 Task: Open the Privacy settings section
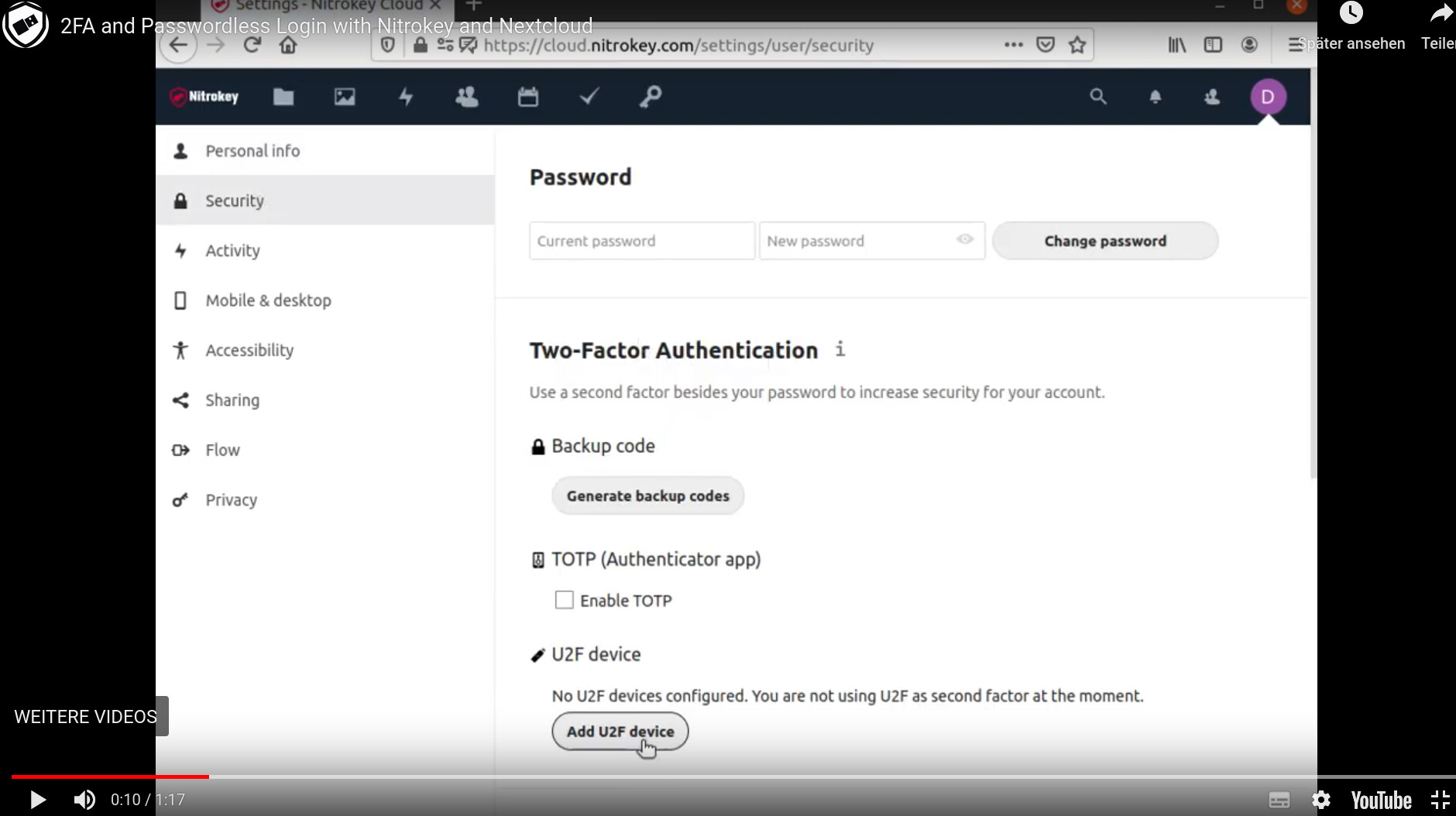click(x=325, y=500)
